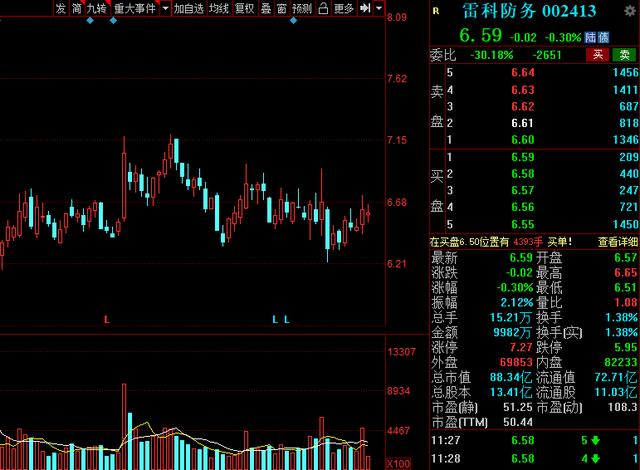Click the 窗 window toolbar button
Screen dimensions: 640x470
(282, 8)
